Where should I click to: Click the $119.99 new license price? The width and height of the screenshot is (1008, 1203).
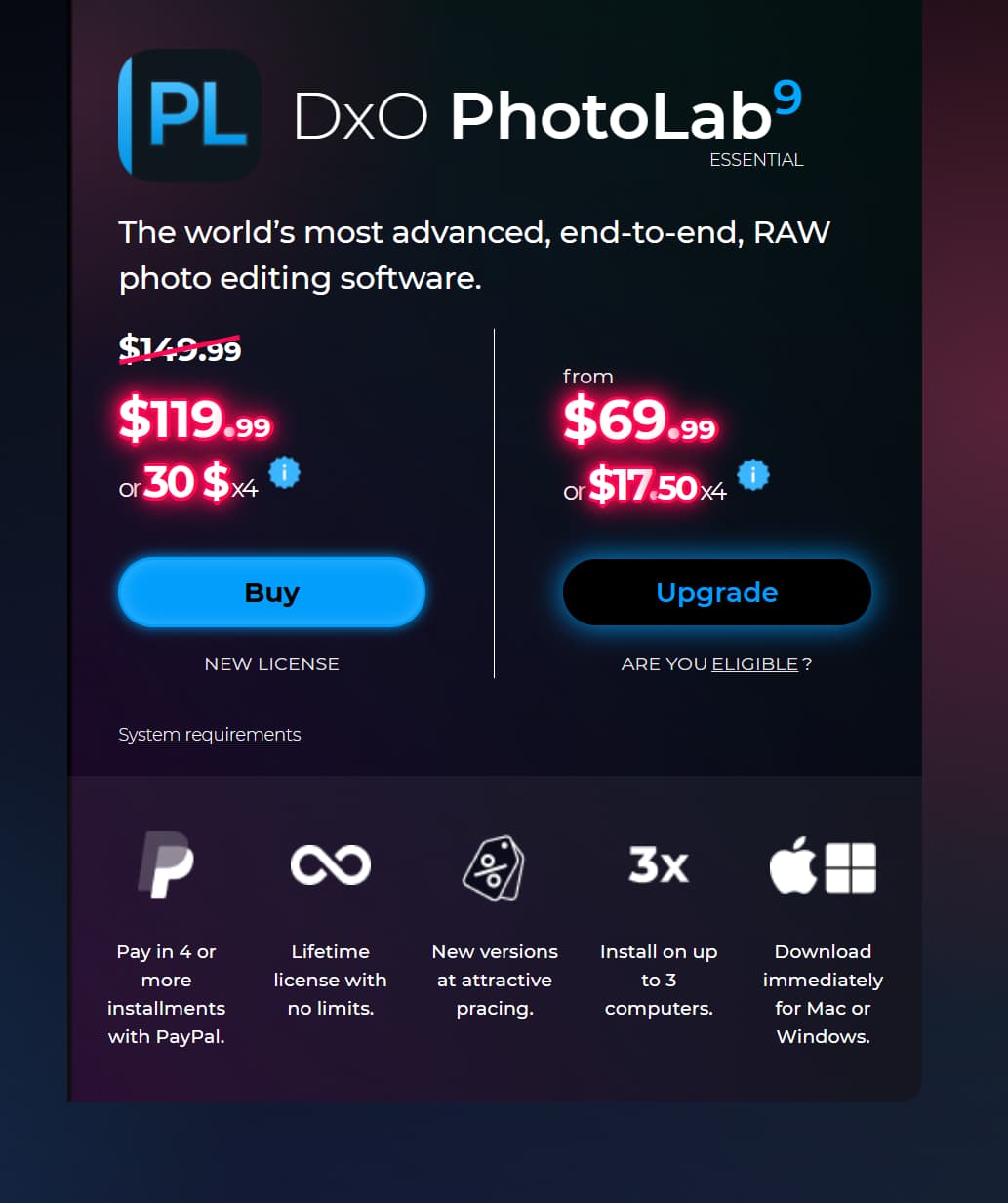pos(195,419)
